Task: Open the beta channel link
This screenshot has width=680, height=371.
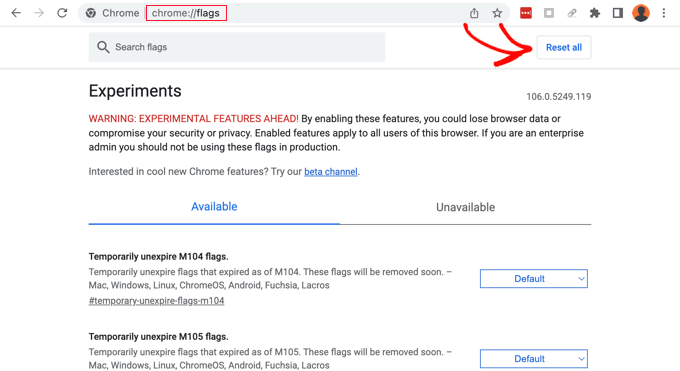Action: click(331, 172)
